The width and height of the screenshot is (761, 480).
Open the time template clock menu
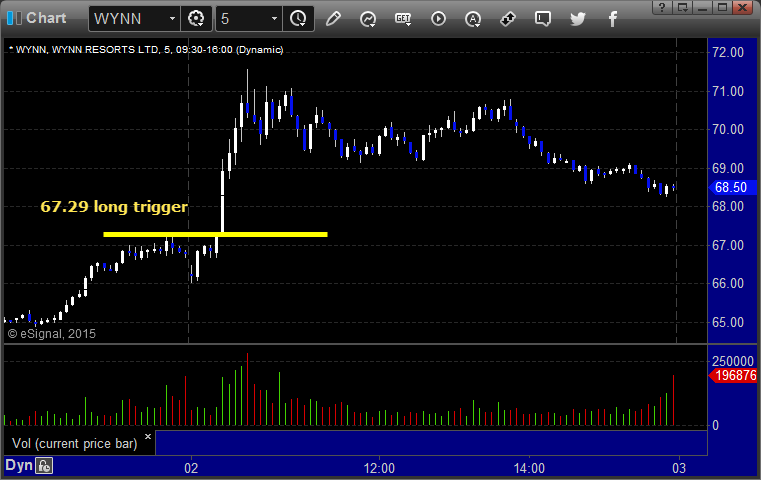tap(298, 19)
